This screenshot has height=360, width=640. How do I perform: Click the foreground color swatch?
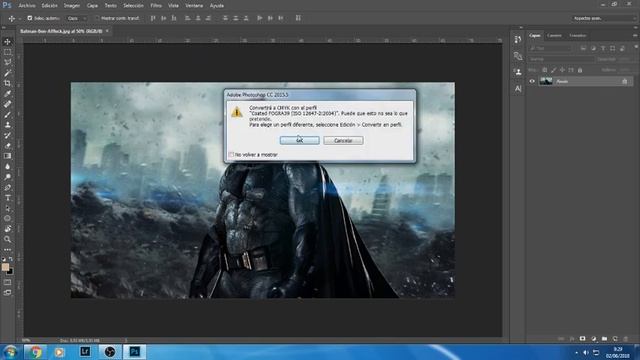[5, 267]
